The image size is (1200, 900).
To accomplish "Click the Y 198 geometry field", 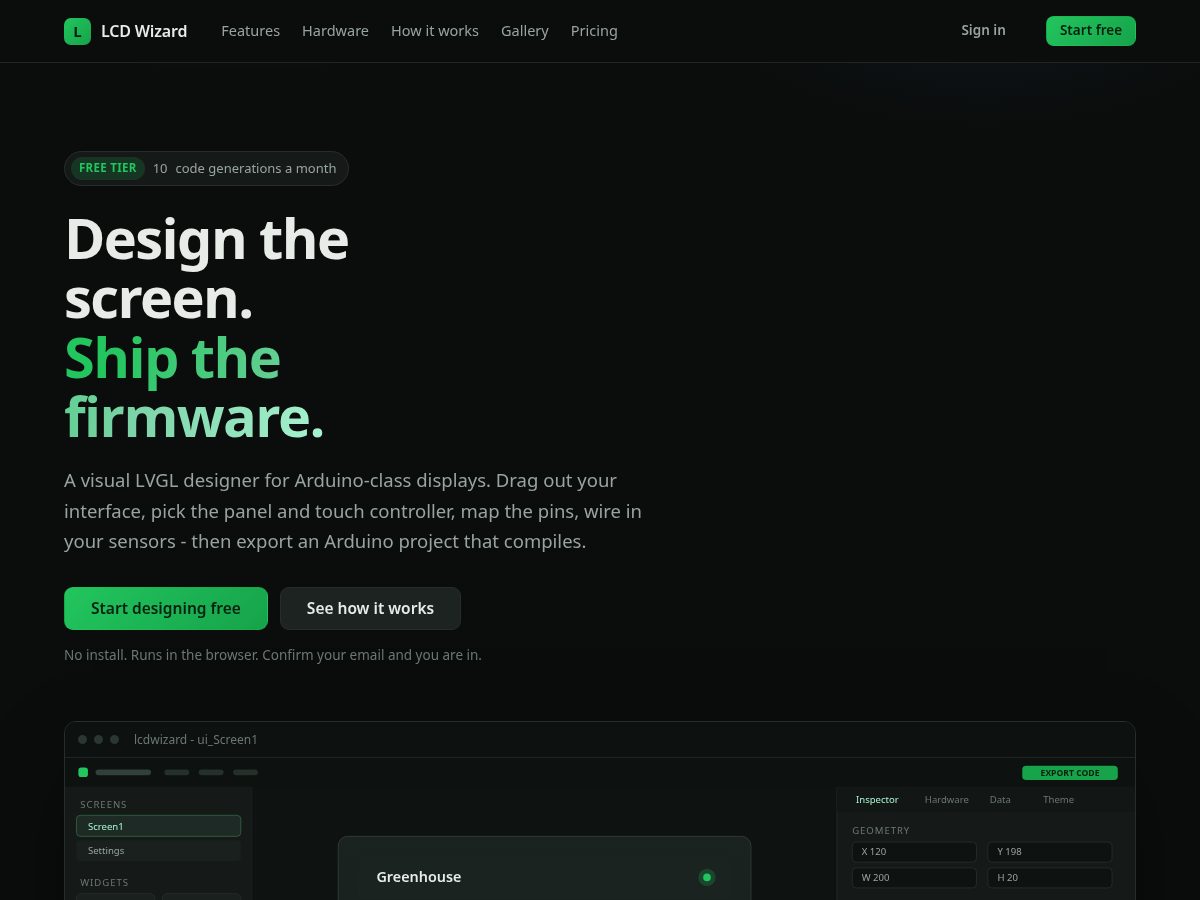I will coord(1050,852).
